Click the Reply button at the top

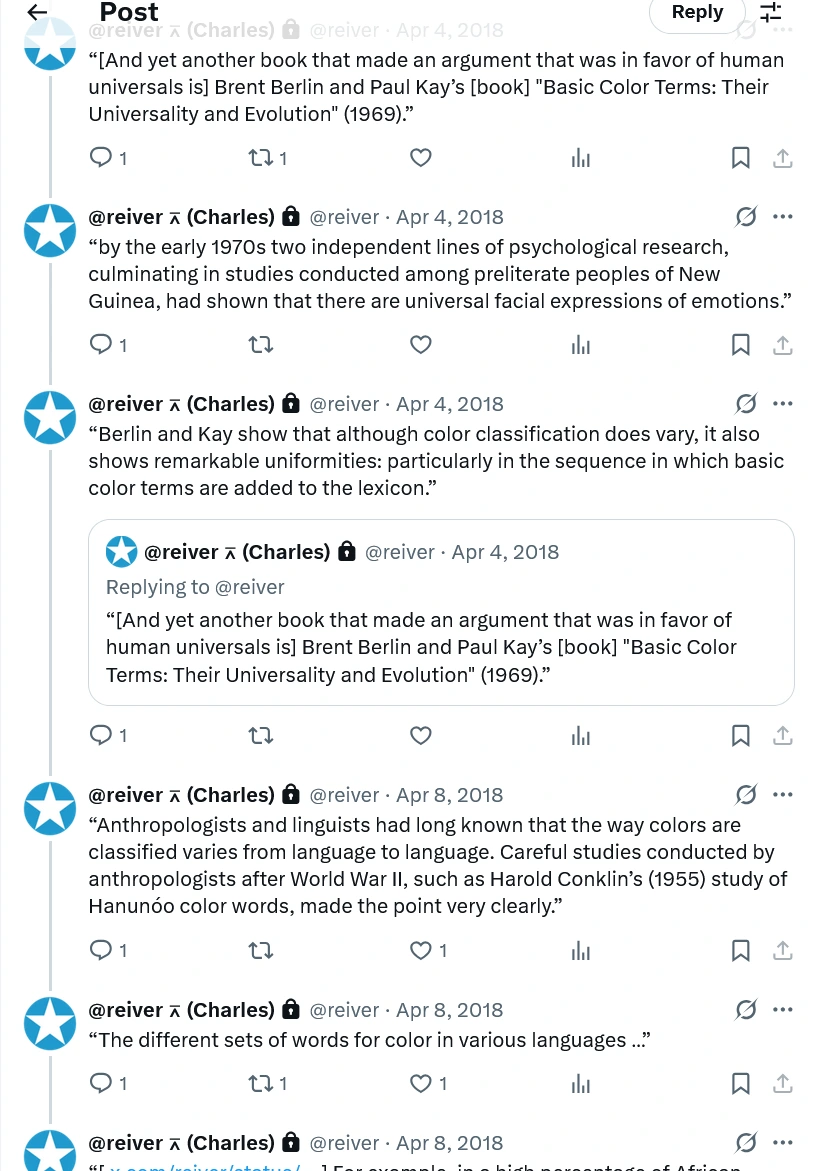click(x=697, y=13)
